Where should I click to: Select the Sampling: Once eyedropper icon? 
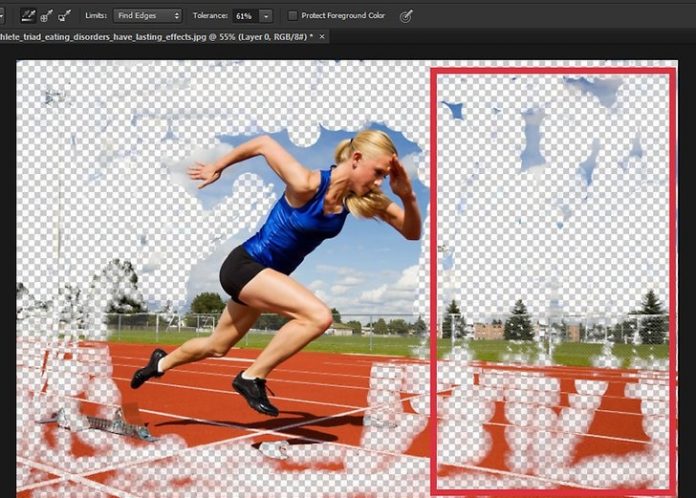(46, 16)
